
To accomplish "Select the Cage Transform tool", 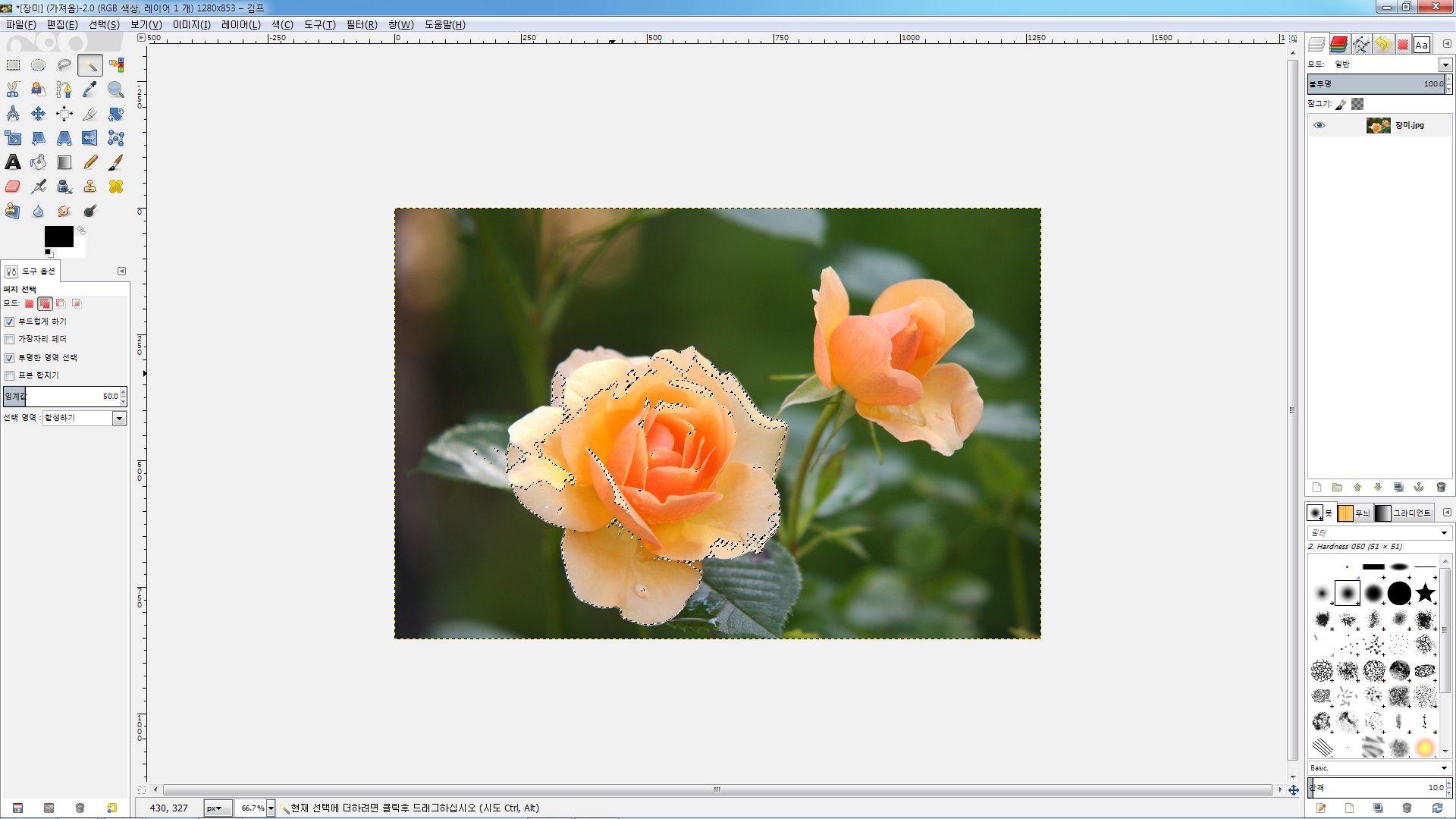I will [116, 138].
